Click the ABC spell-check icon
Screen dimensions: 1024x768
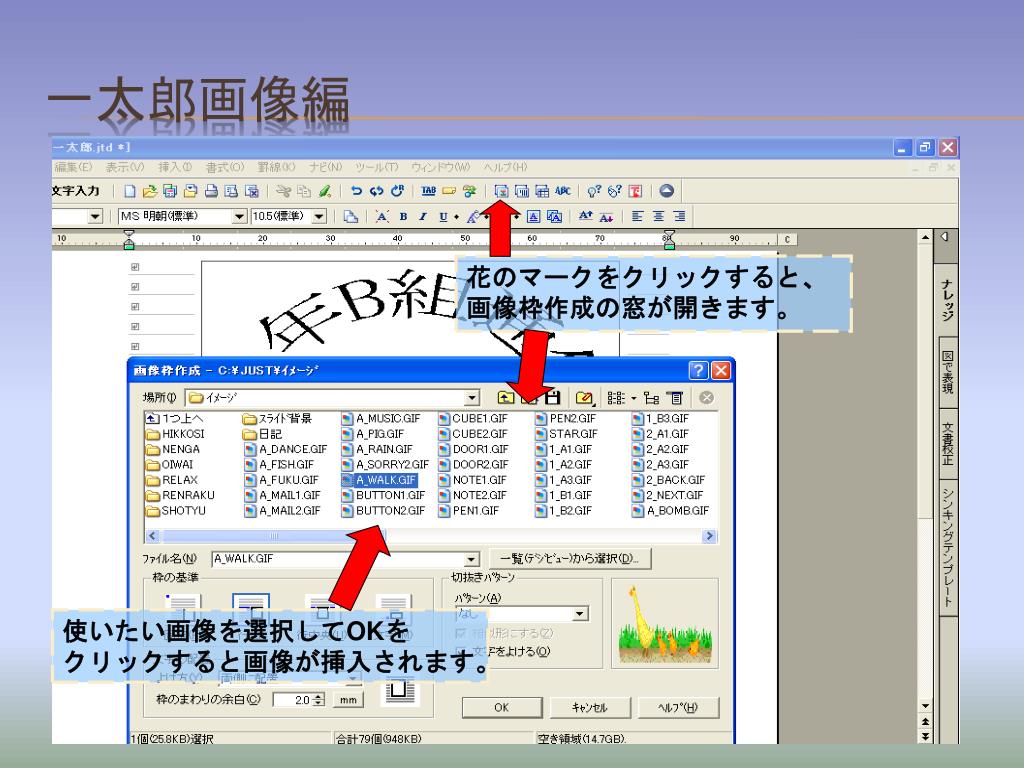[562, 191]
